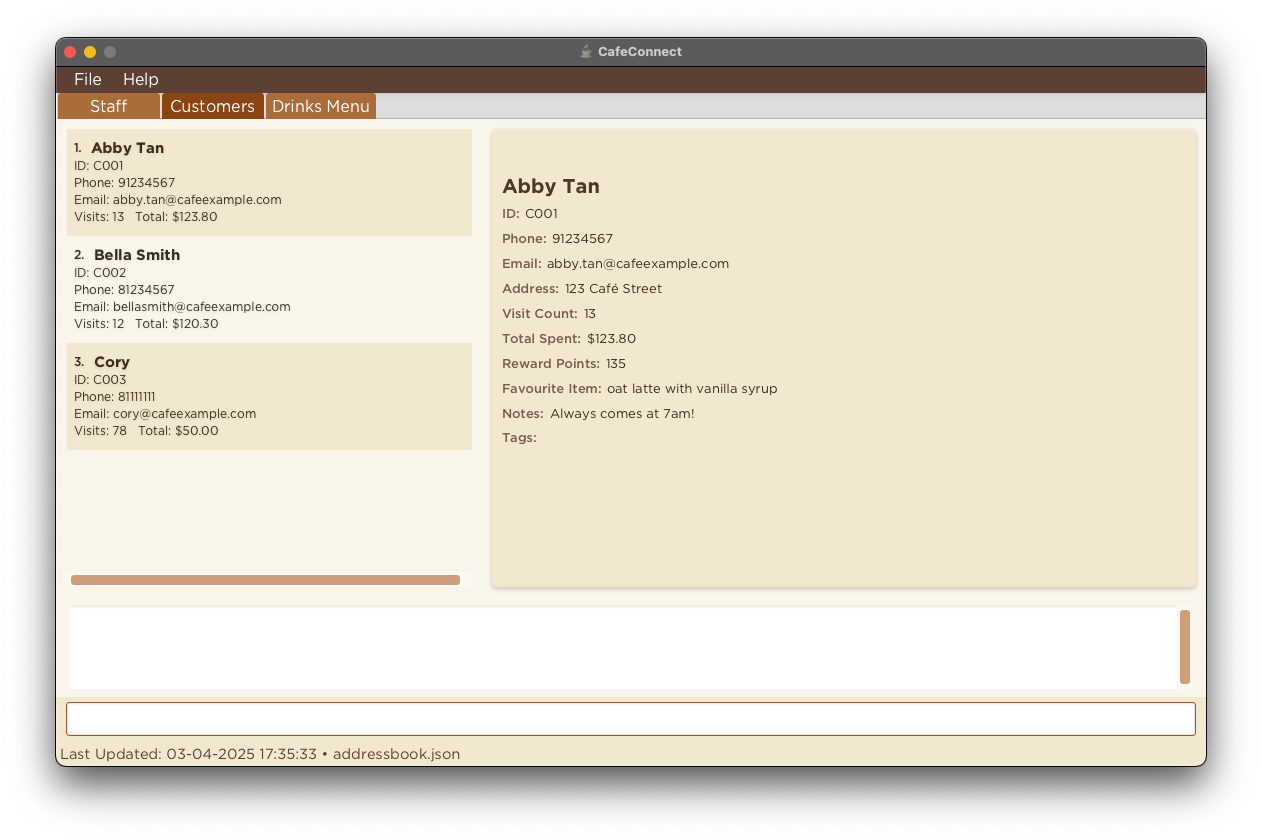Click bellasmith@cafeexample.com email text
Screen dimensions: 1262x840
(202, 307)
